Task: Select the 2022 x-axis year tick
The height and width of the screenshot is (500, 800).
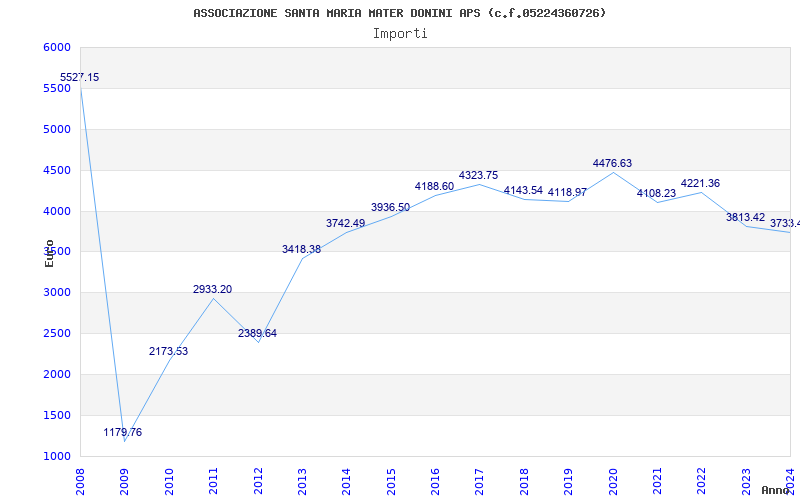Action: click(x=702, y=482)
